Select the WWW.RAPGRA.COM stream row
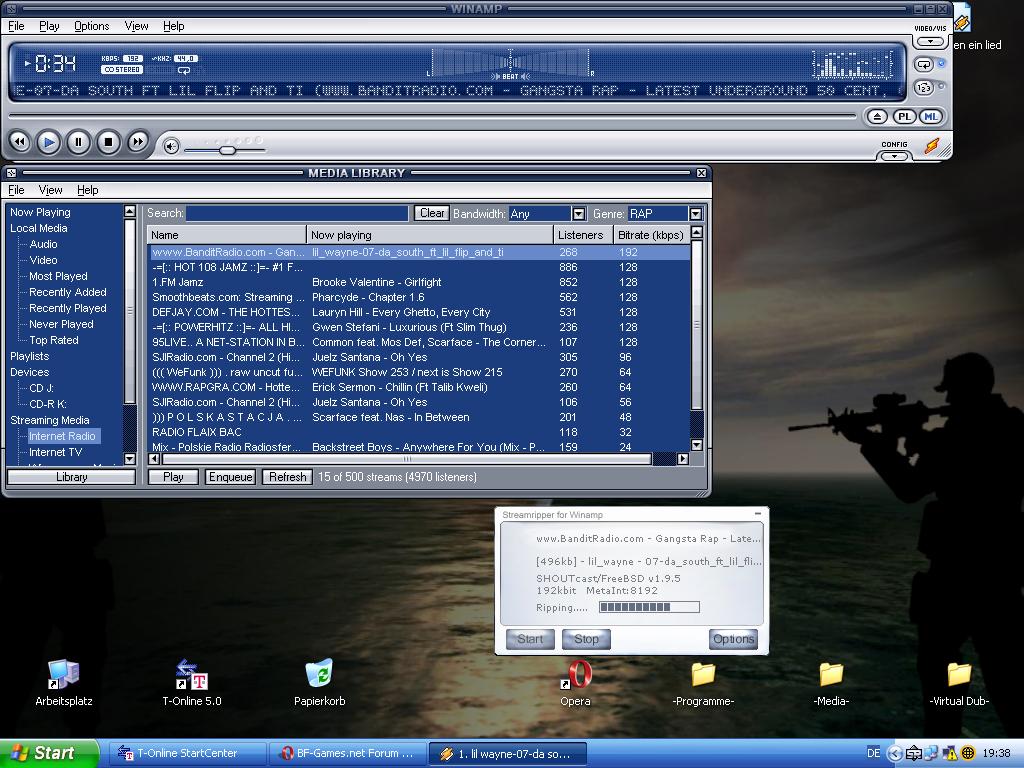The width and height of the screenshot is (1024, 768). [419, 387]
